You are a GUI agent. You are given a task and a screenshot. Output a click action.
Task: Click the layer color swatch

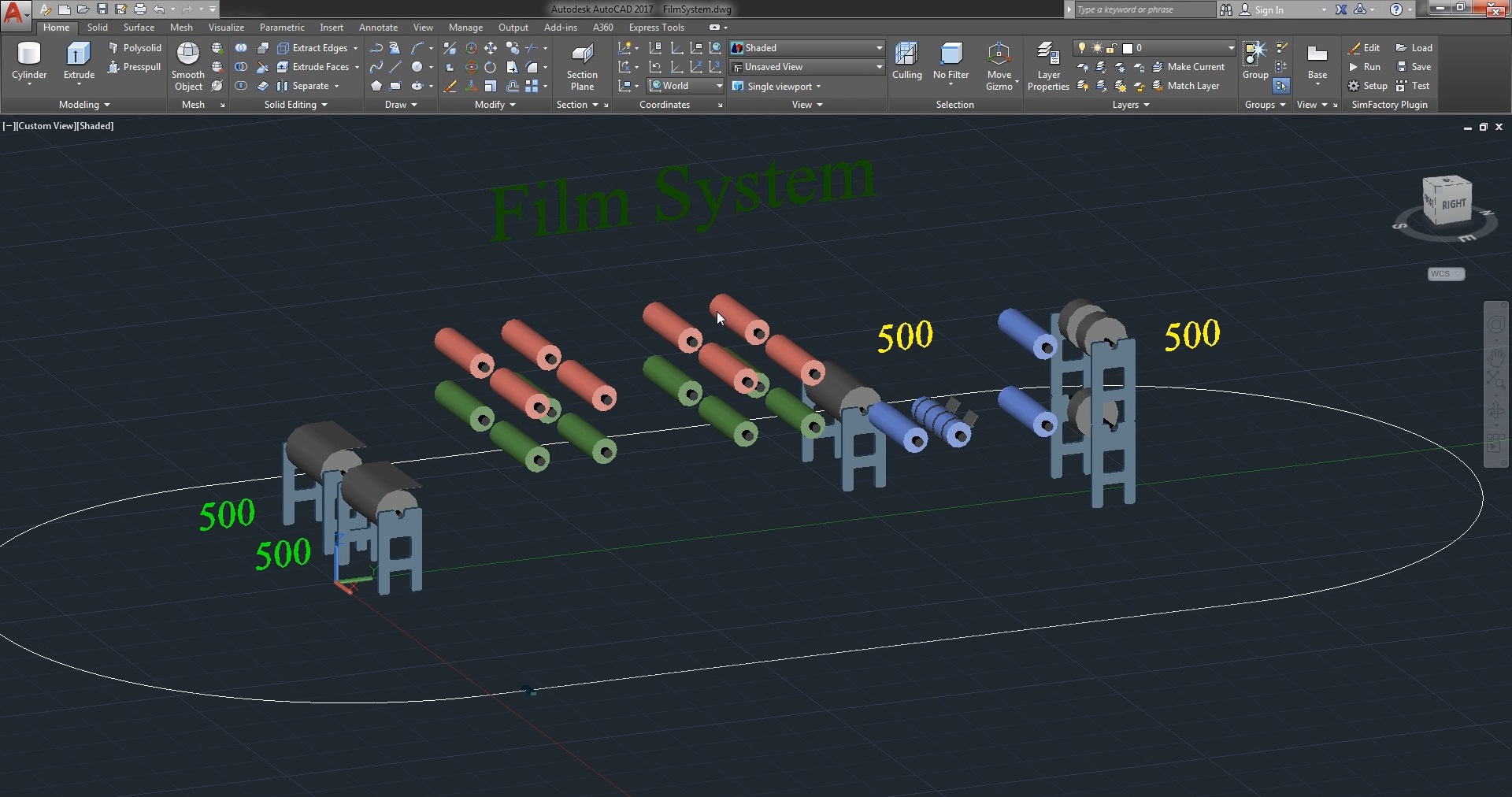(1128, 48)
